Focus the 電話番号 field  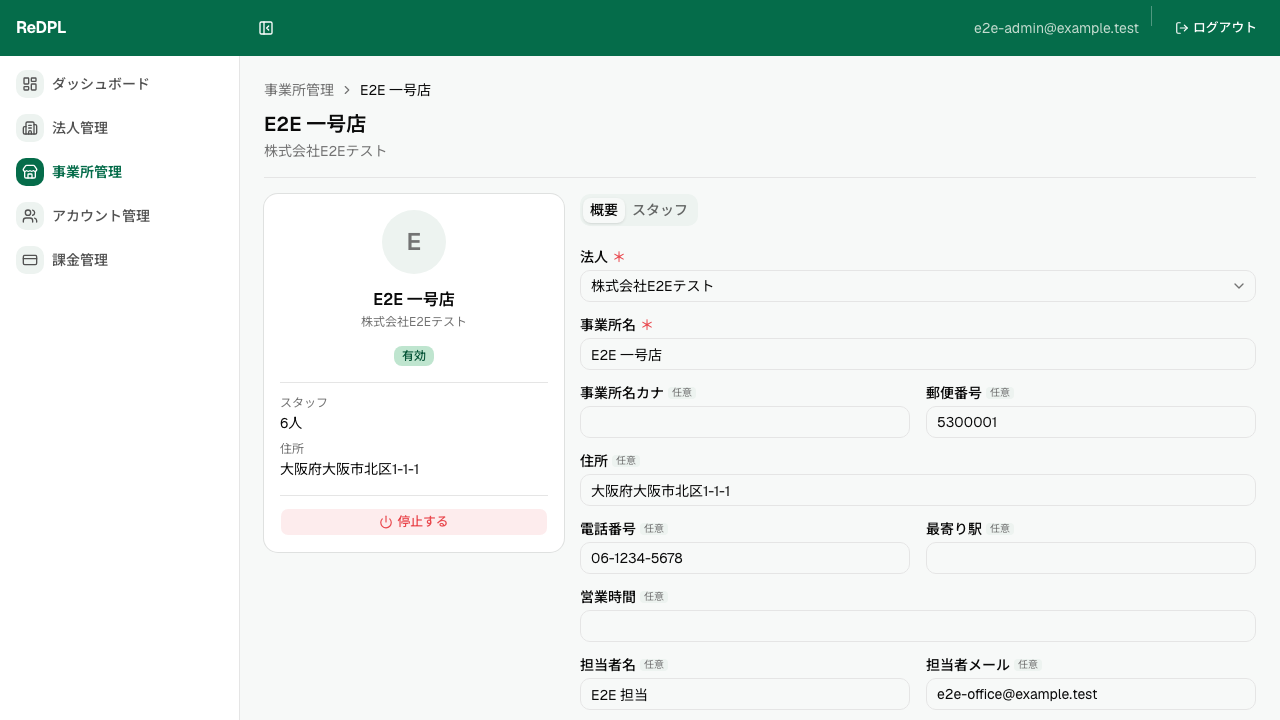tap(745, 558)
